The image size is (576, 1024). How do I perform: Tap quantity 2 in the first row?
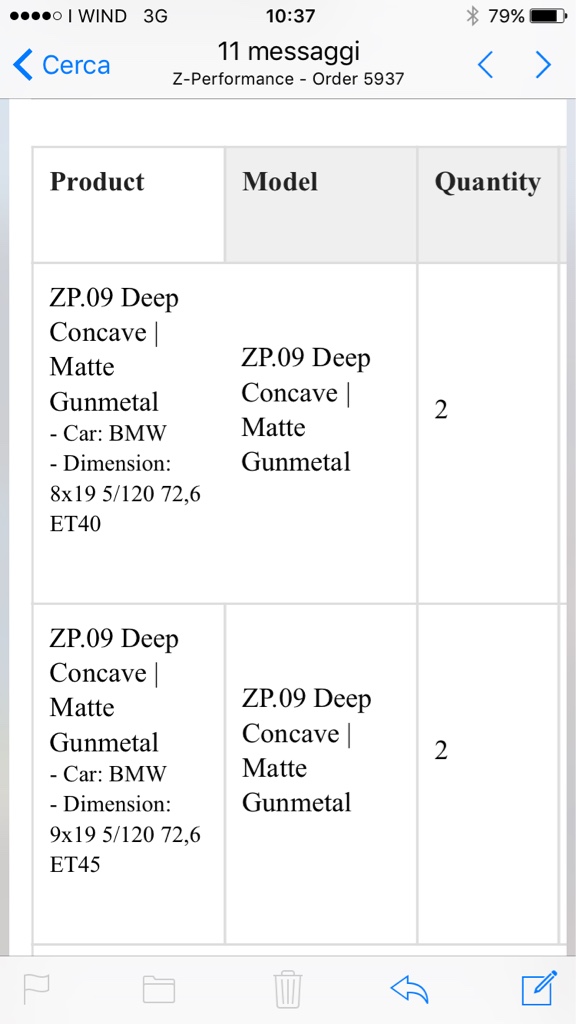pos(441,411)
